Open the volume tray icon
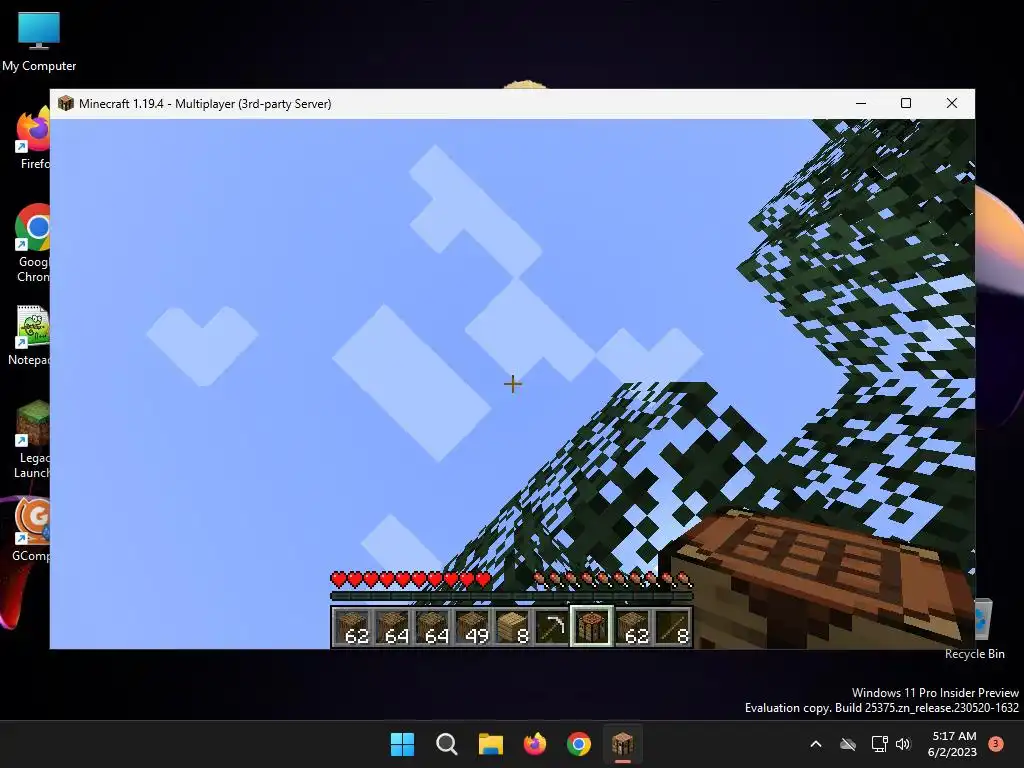 (903, 744)
